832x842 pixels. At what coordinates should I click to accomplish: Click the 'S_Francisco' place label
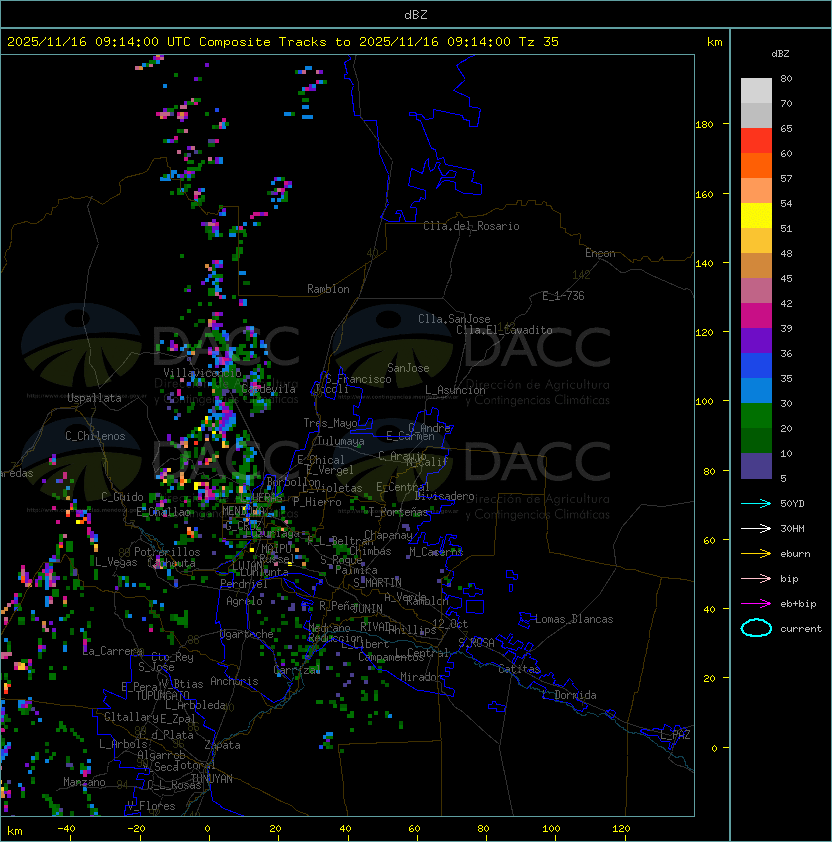pyautogui.click(x=358, y=380)
